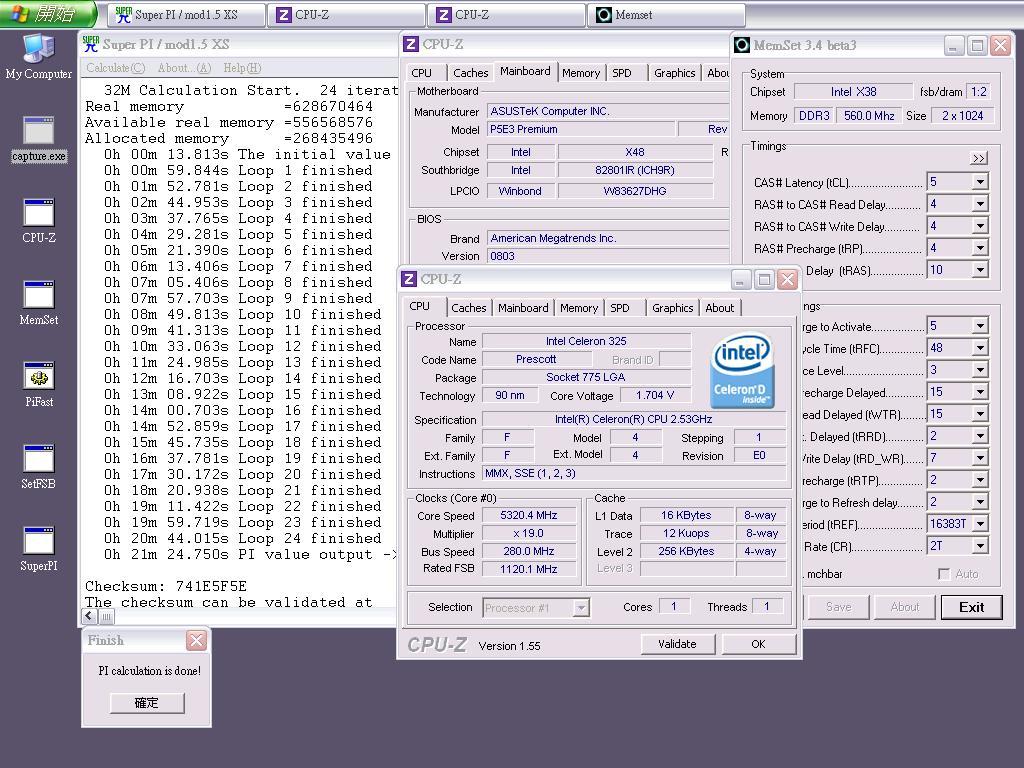
Task: Expand tREF period dropdown showing 16383T
Action: pos(980,524)
